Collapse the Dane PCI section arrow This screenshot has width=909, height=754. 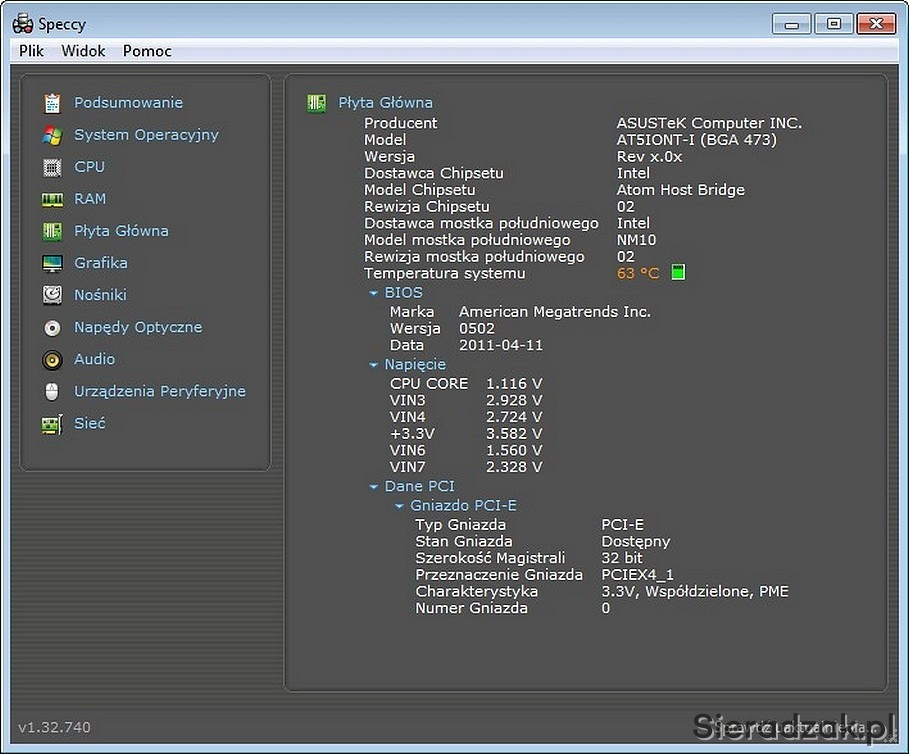pyautogui.click(x=374, y=487)
